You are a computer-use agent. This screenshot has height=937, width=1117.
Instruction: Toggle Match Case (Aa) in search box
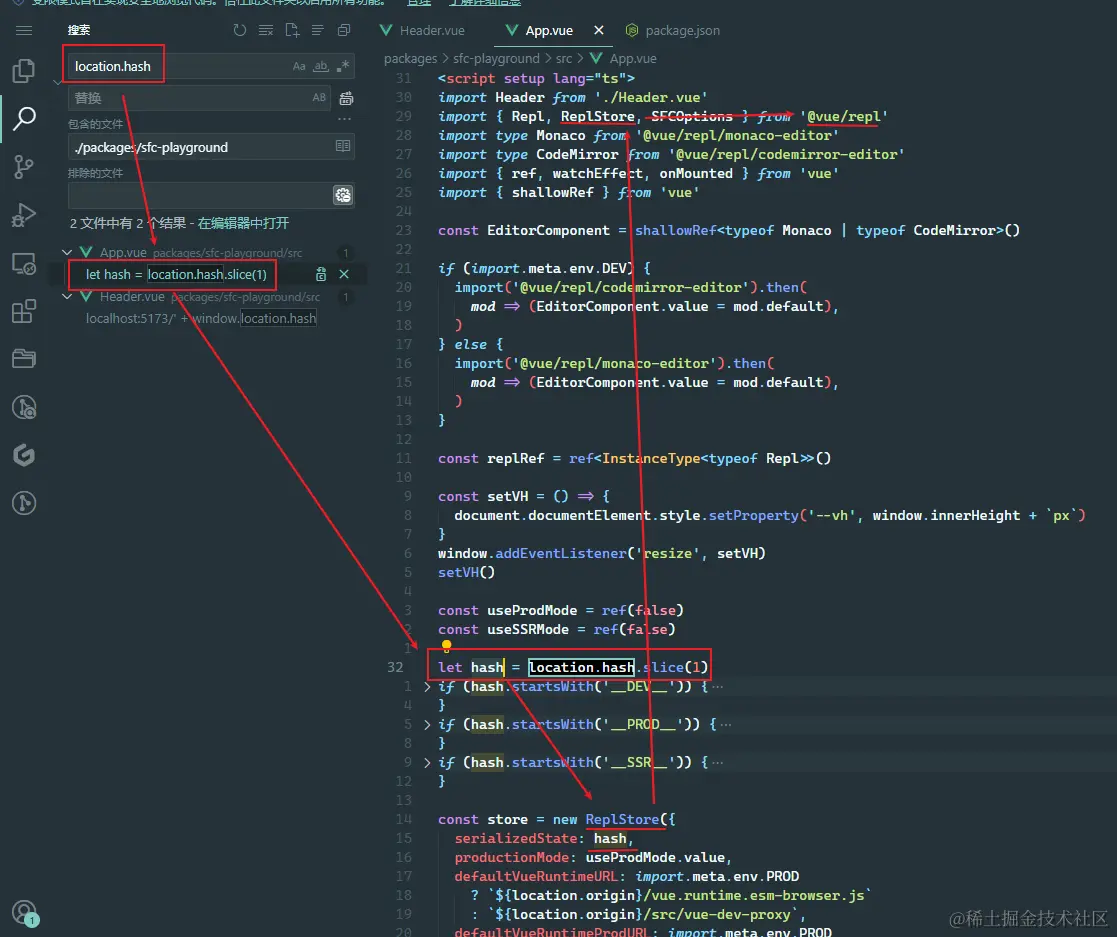(299, 66)
